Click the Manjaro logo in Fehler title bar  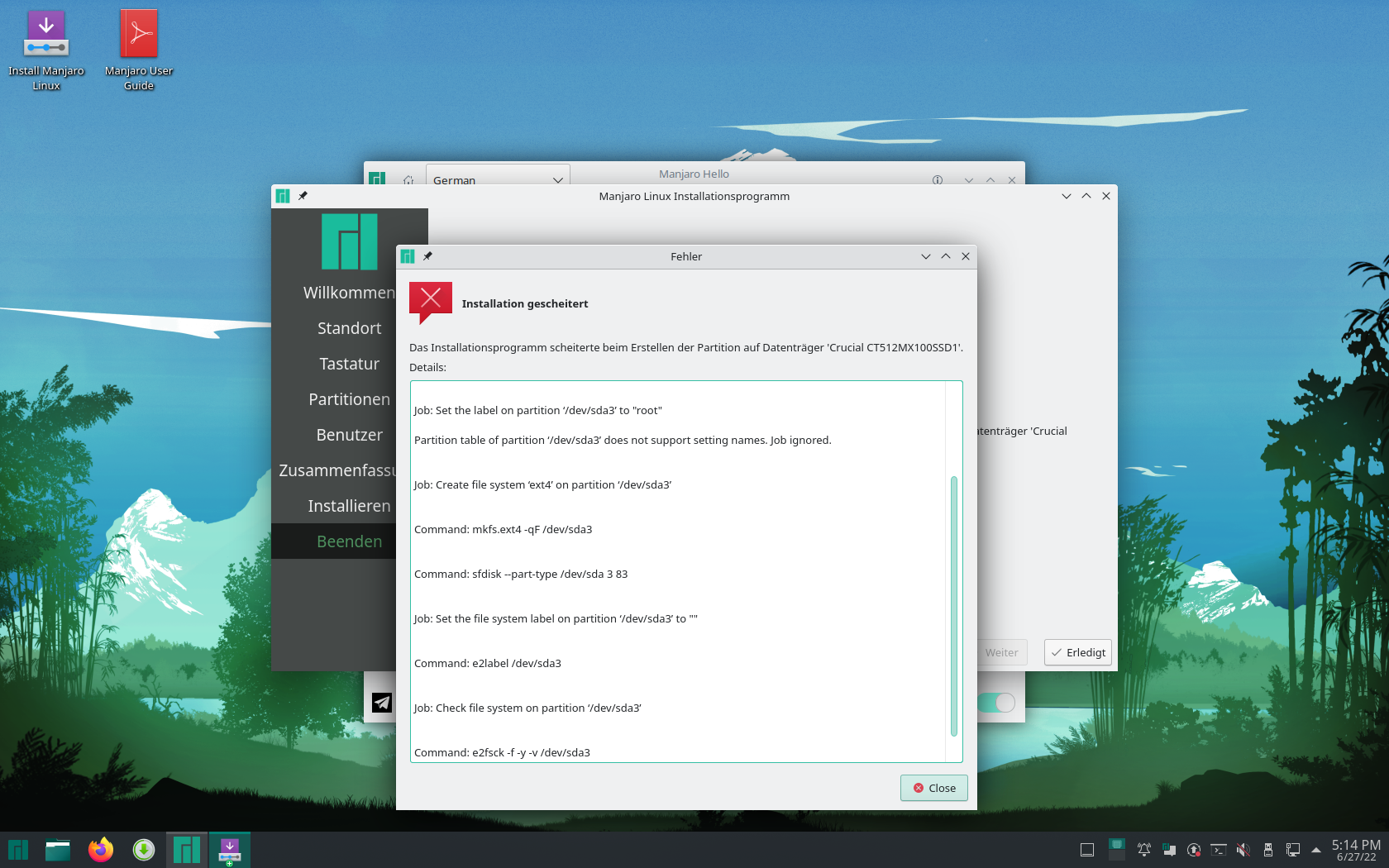click(x=408, y=256)
